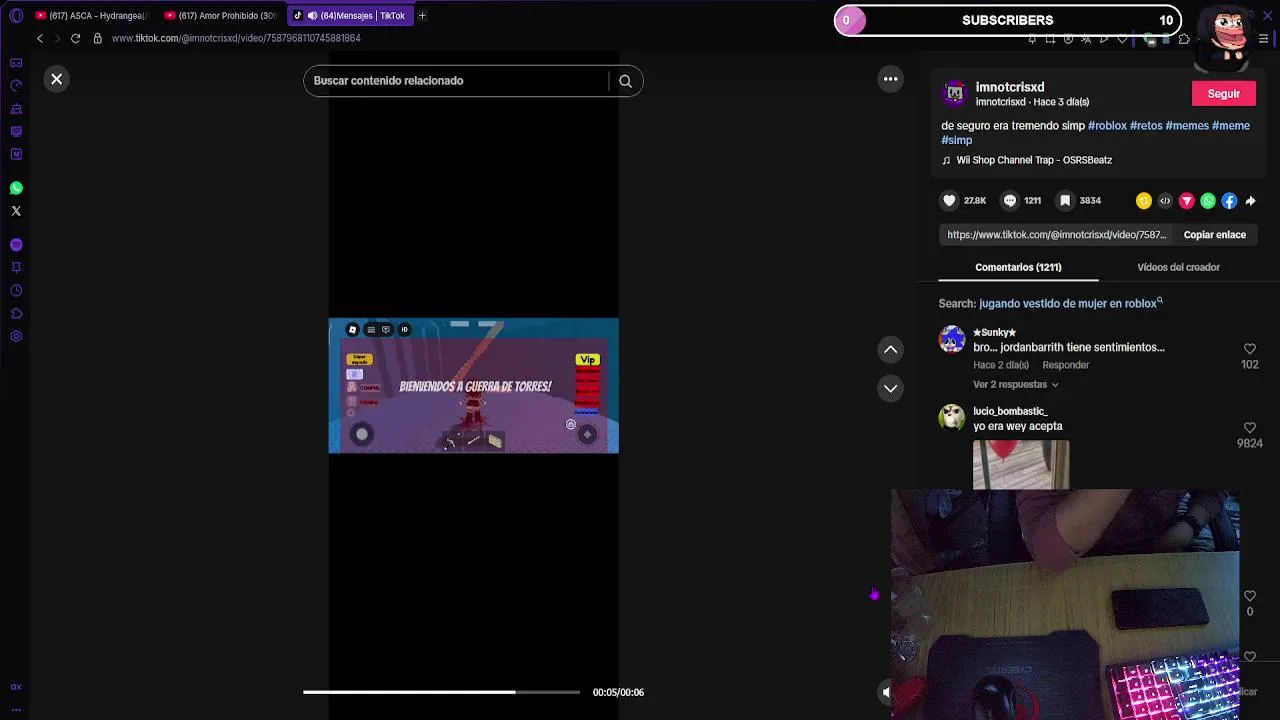
Task: Open Opera GX main menu logo
Action: pyautogui.click(x=16, y=16)
